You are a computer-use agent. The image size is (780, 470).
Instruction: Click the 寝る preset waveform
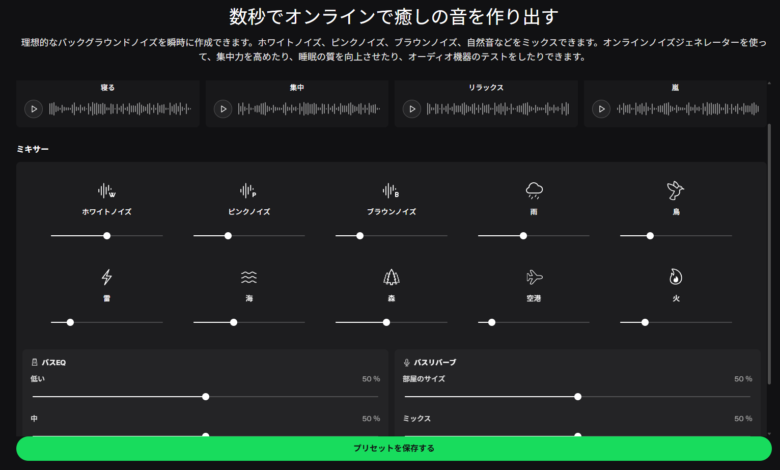[119, 109]
